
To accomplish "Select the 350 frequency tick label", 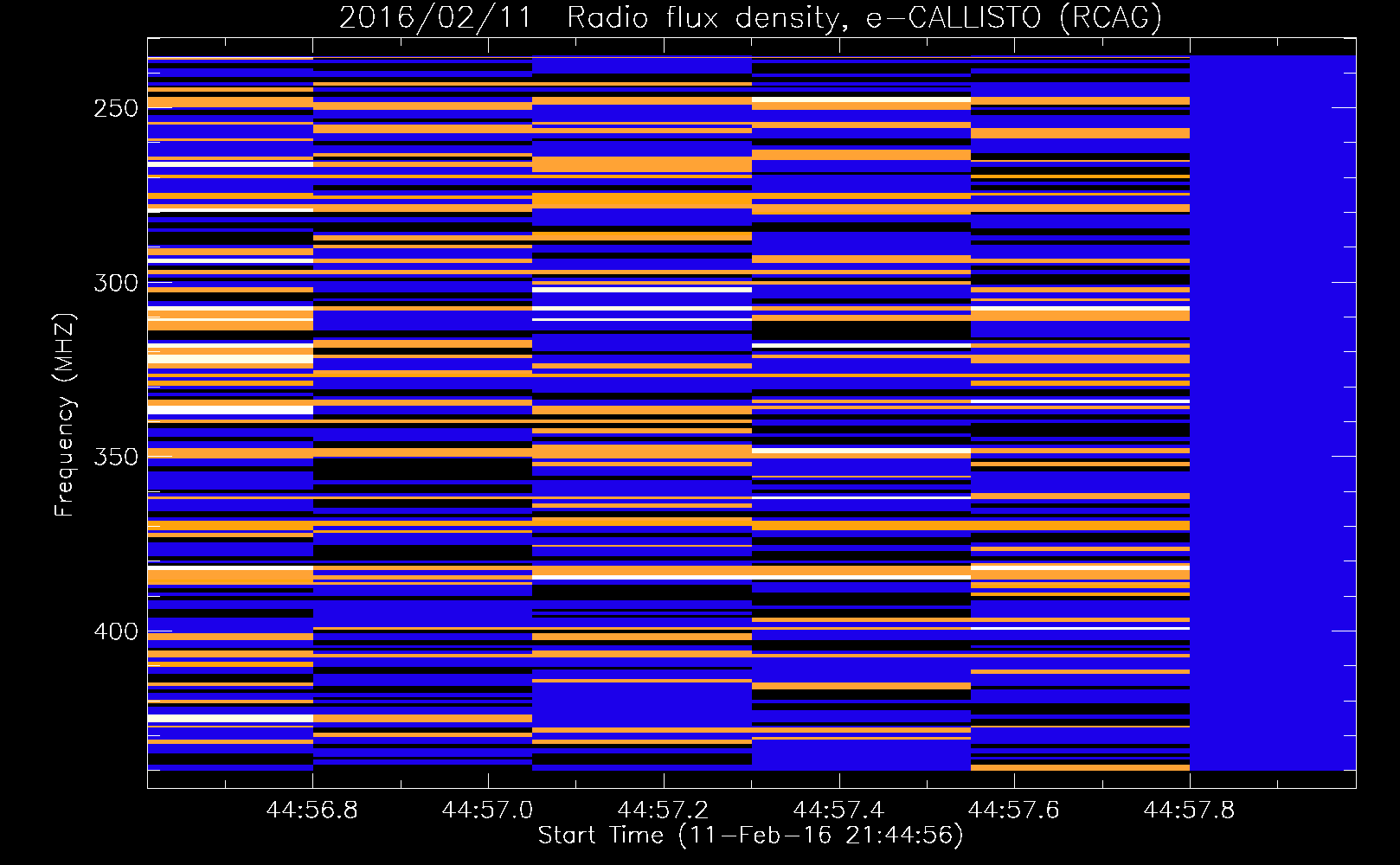I will 116,457.
